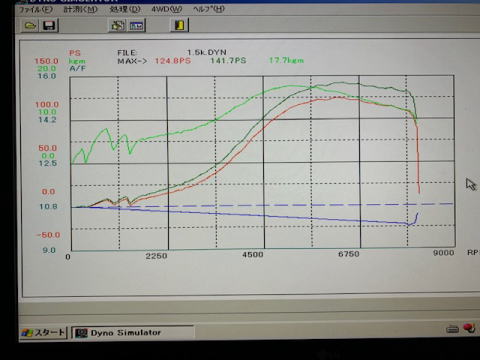Click the red tray icon in taskbar
Viewport: 480px width, 360px height.
(469, 328)
